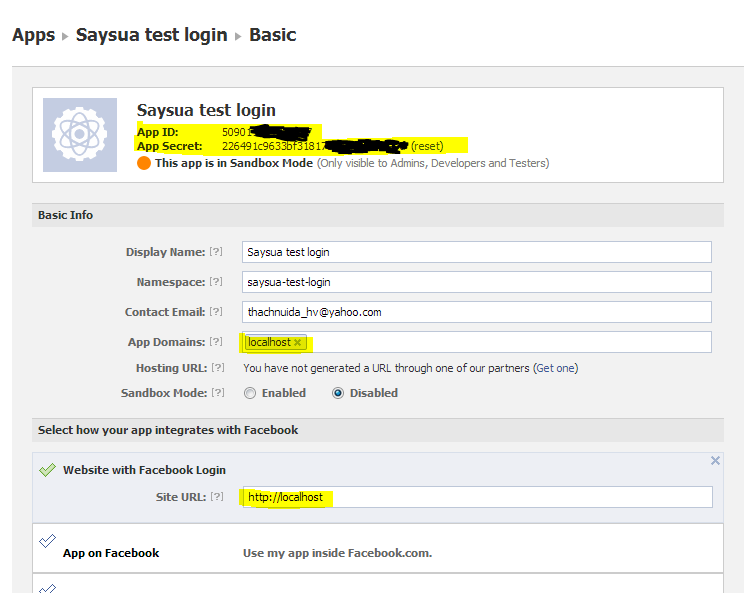The height and width of the screenshot is (593, 753).
Task: Click the checkmark next to App on Facebook
Action: pos(46,541)
